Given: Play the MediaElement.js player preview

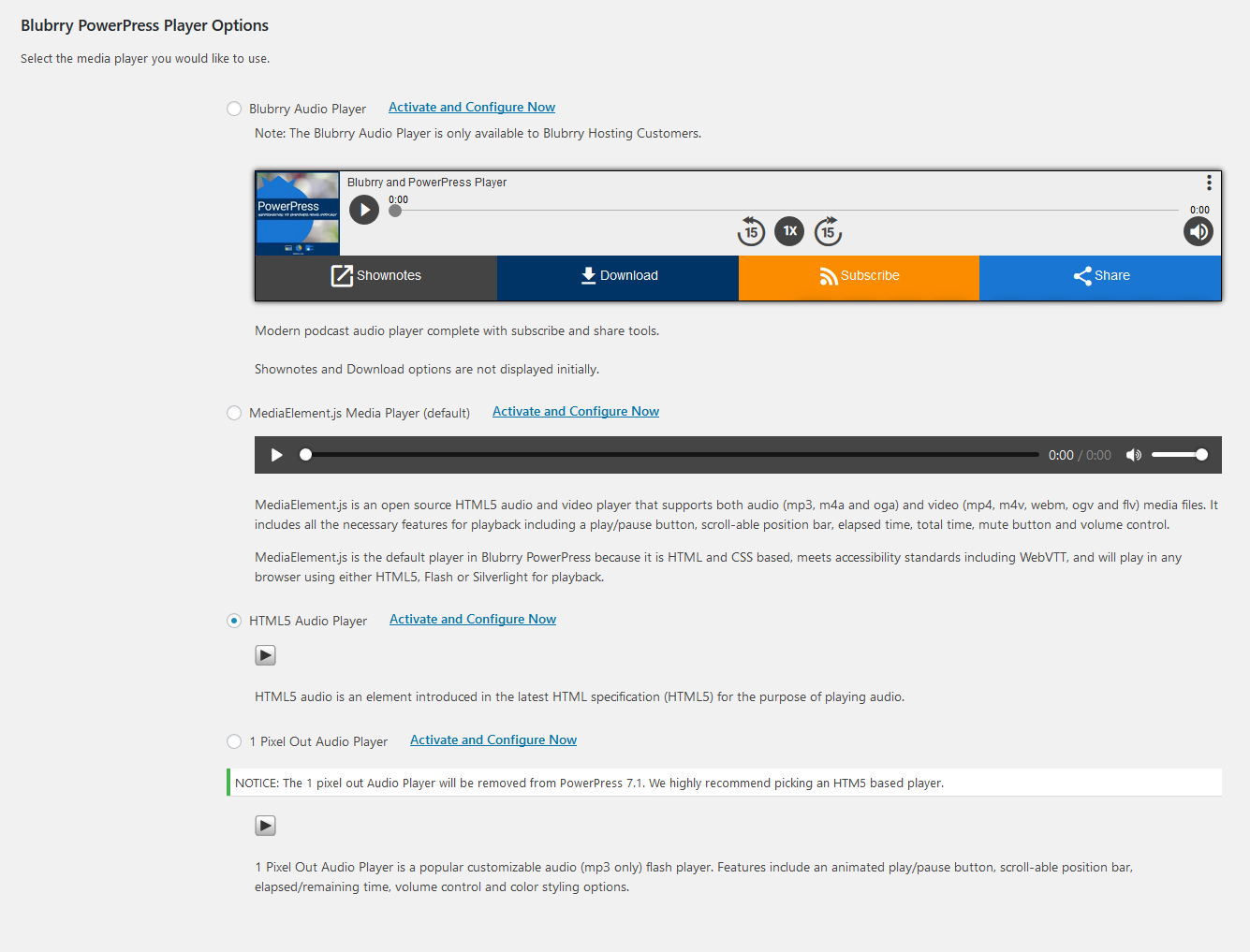Looking at the screenshot, I should tap(276, 455).
